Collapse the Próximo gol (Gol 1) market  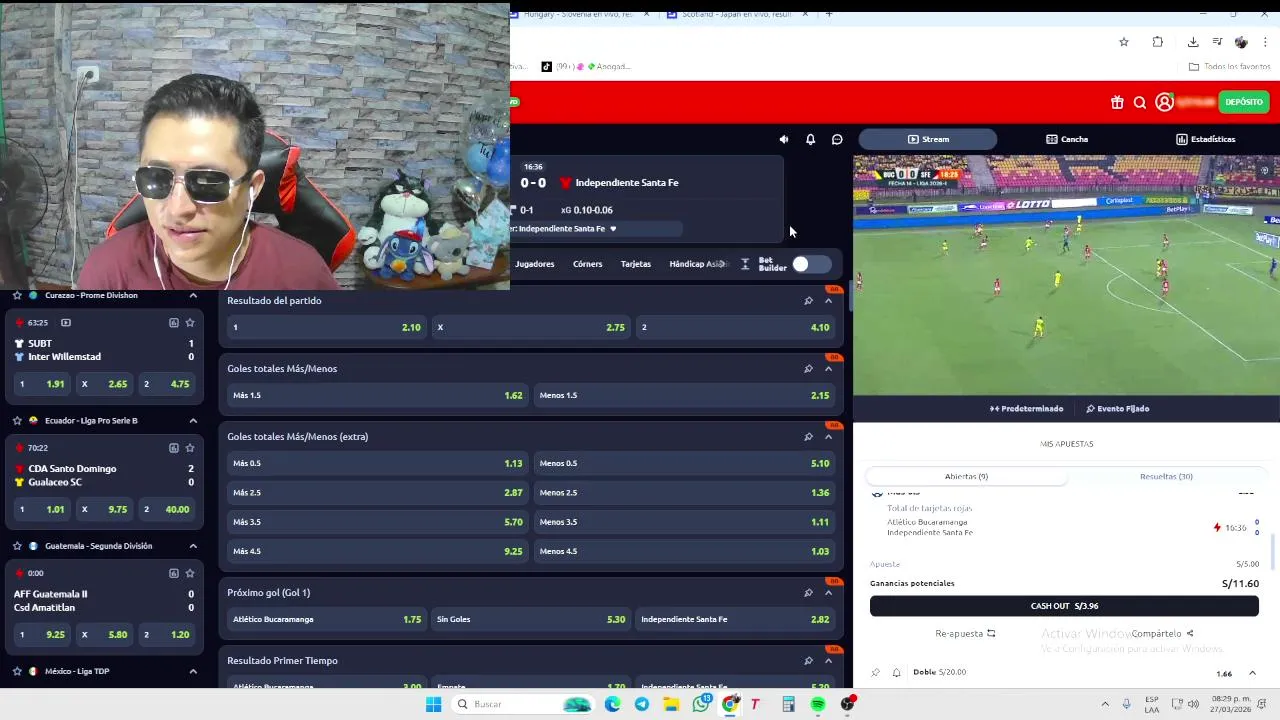point(828,592)
